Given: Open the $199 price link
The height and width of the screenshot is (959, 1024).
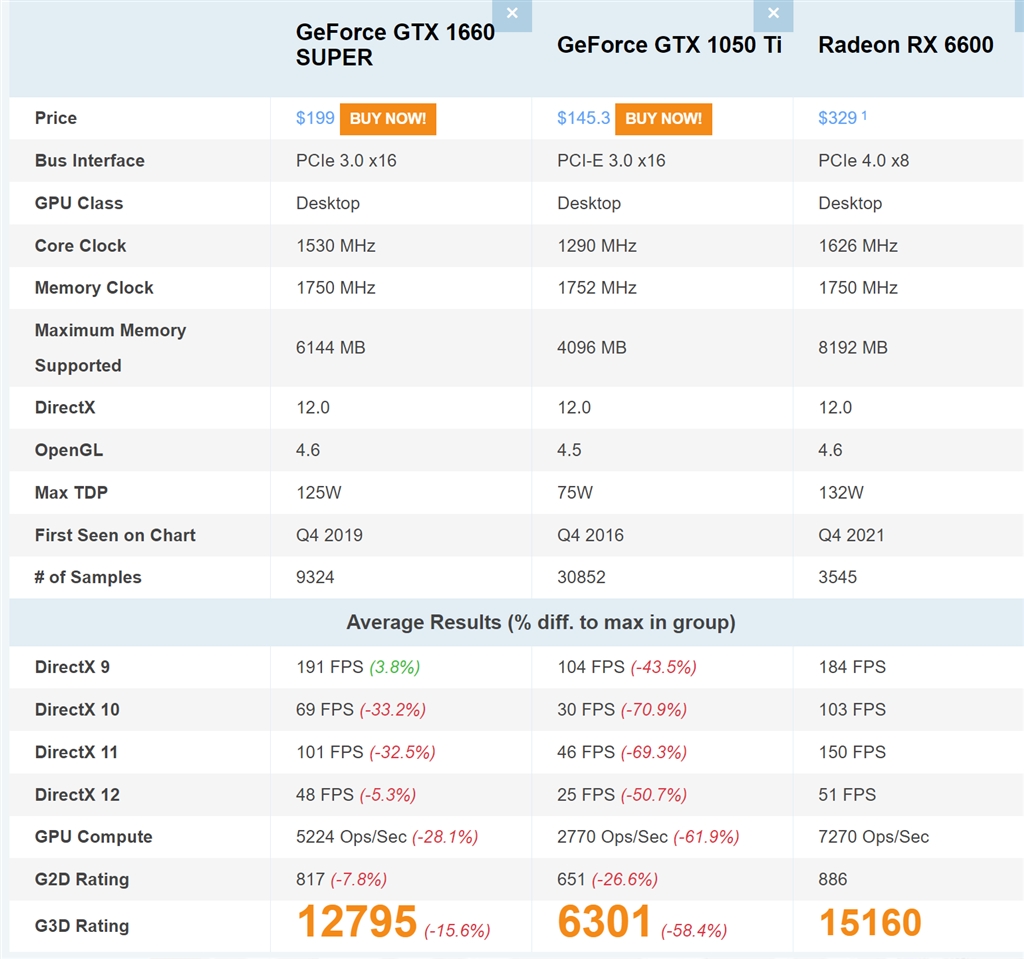Looking at the screenshot, I should tap(315, 118).
